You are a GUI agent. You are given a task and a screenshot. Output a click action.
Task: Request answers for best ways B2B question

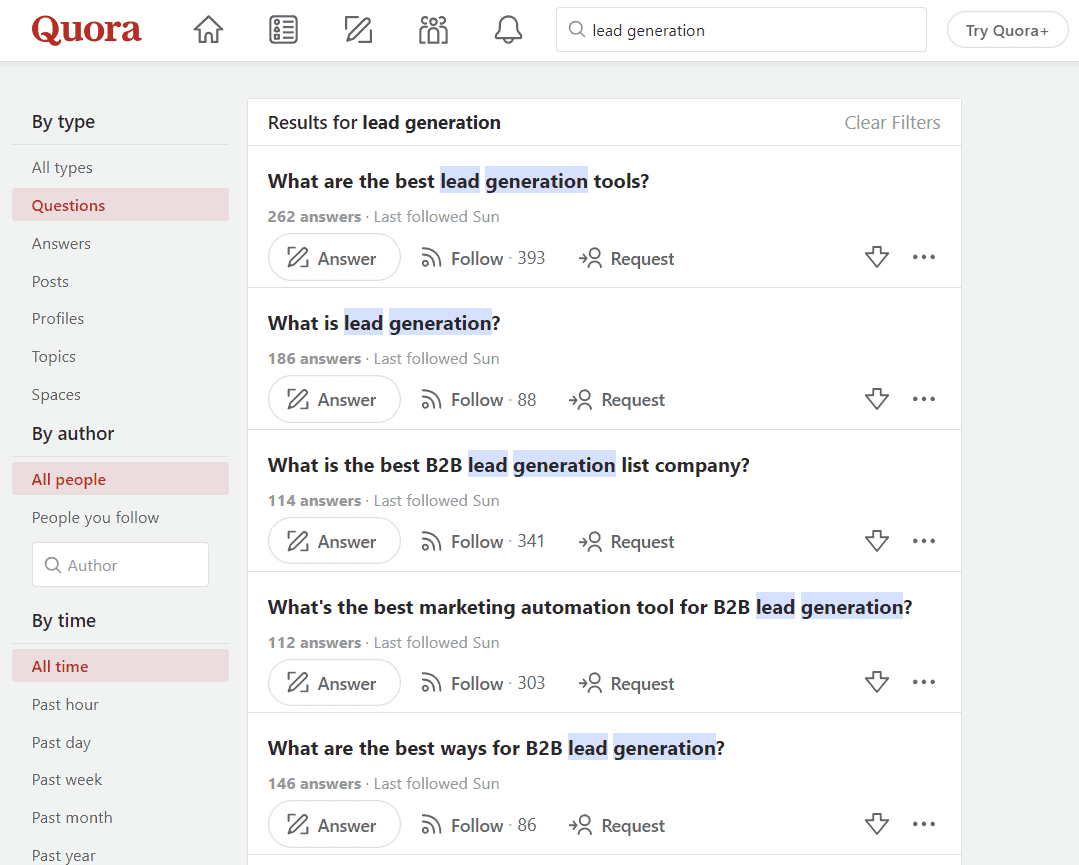617,825
